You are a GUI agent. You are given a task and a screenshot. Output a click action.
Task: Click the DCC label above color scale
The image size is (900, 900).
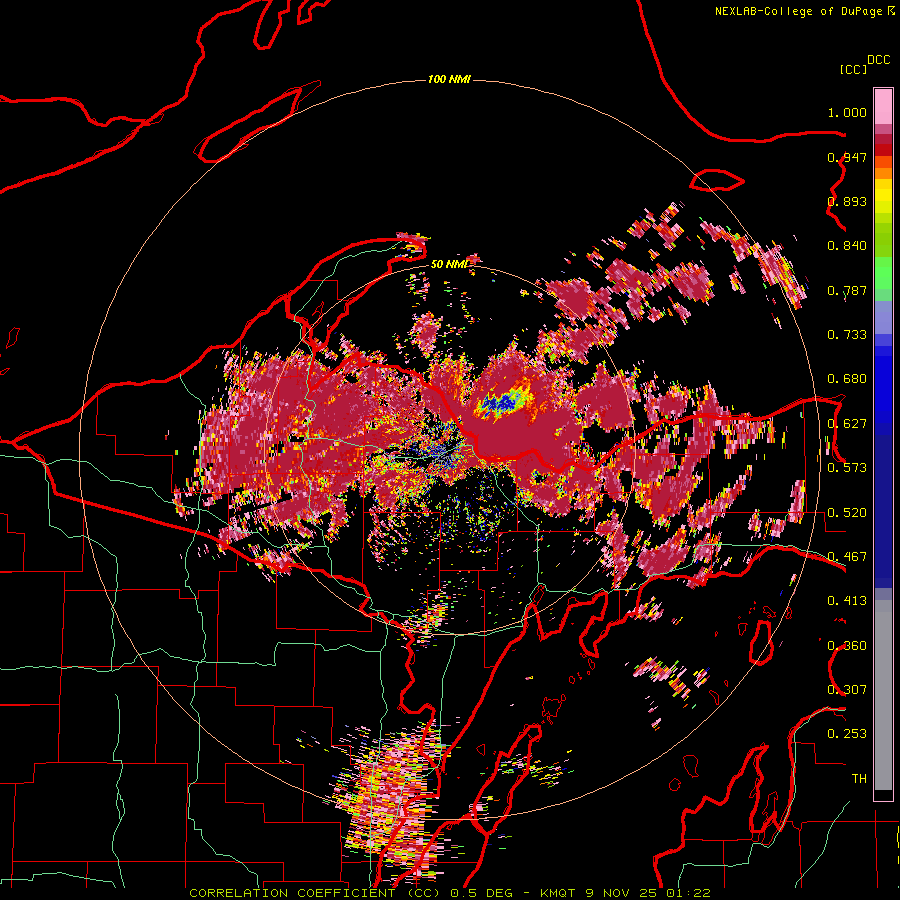878,60
